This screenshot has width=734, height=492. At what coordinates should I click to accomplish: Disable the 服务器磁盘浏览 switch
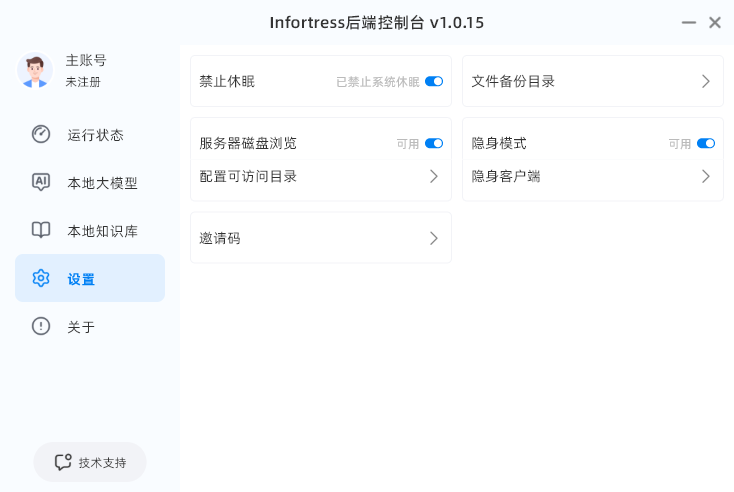[434, 143]
